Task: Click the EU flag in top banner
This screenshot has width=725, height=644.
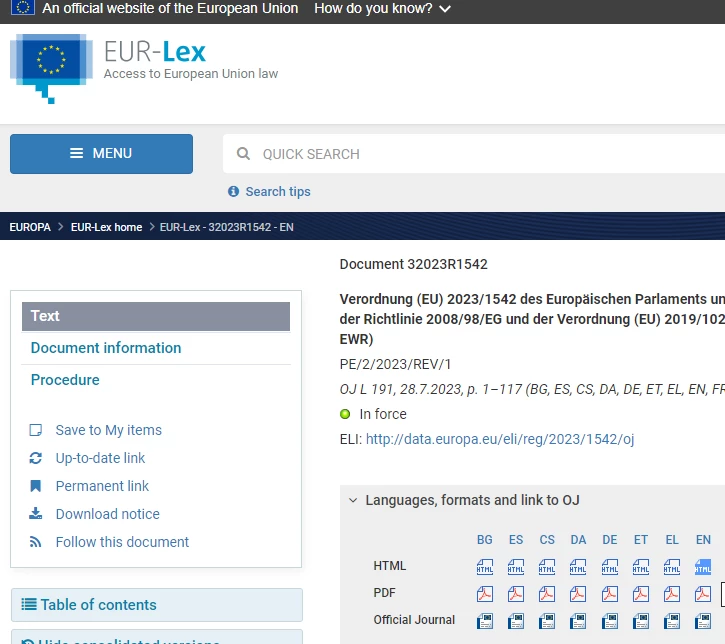Action: point(23,7)
